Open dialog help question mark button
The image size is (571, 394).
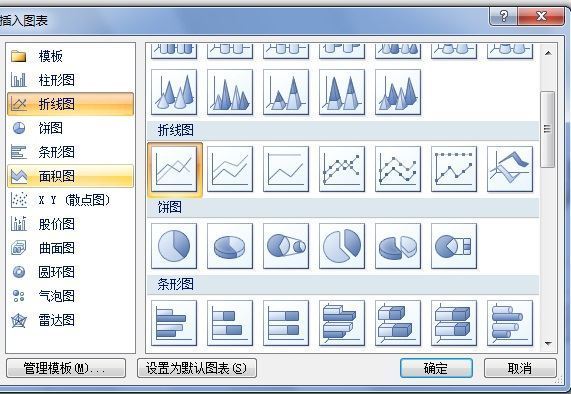504,16
